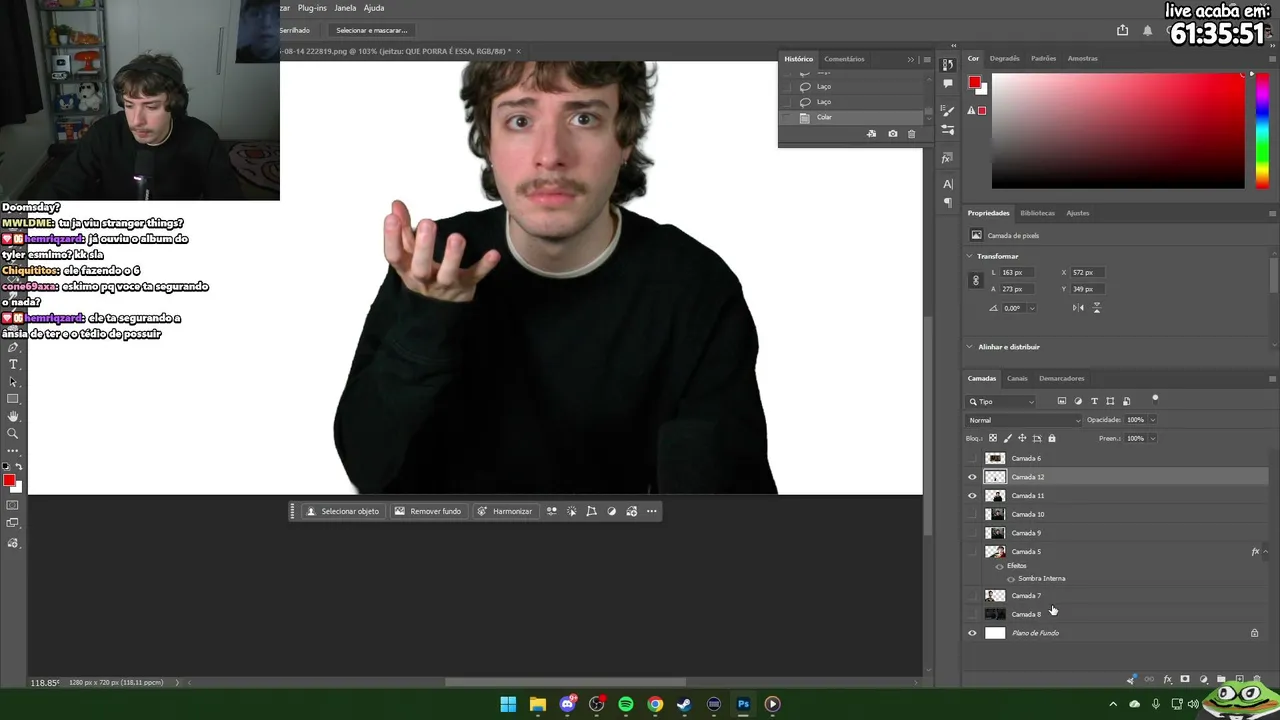Open the Opacidade percentage dropdown arrow
This screenshot has height=720, width=1280.
(x=1152, y=420)
